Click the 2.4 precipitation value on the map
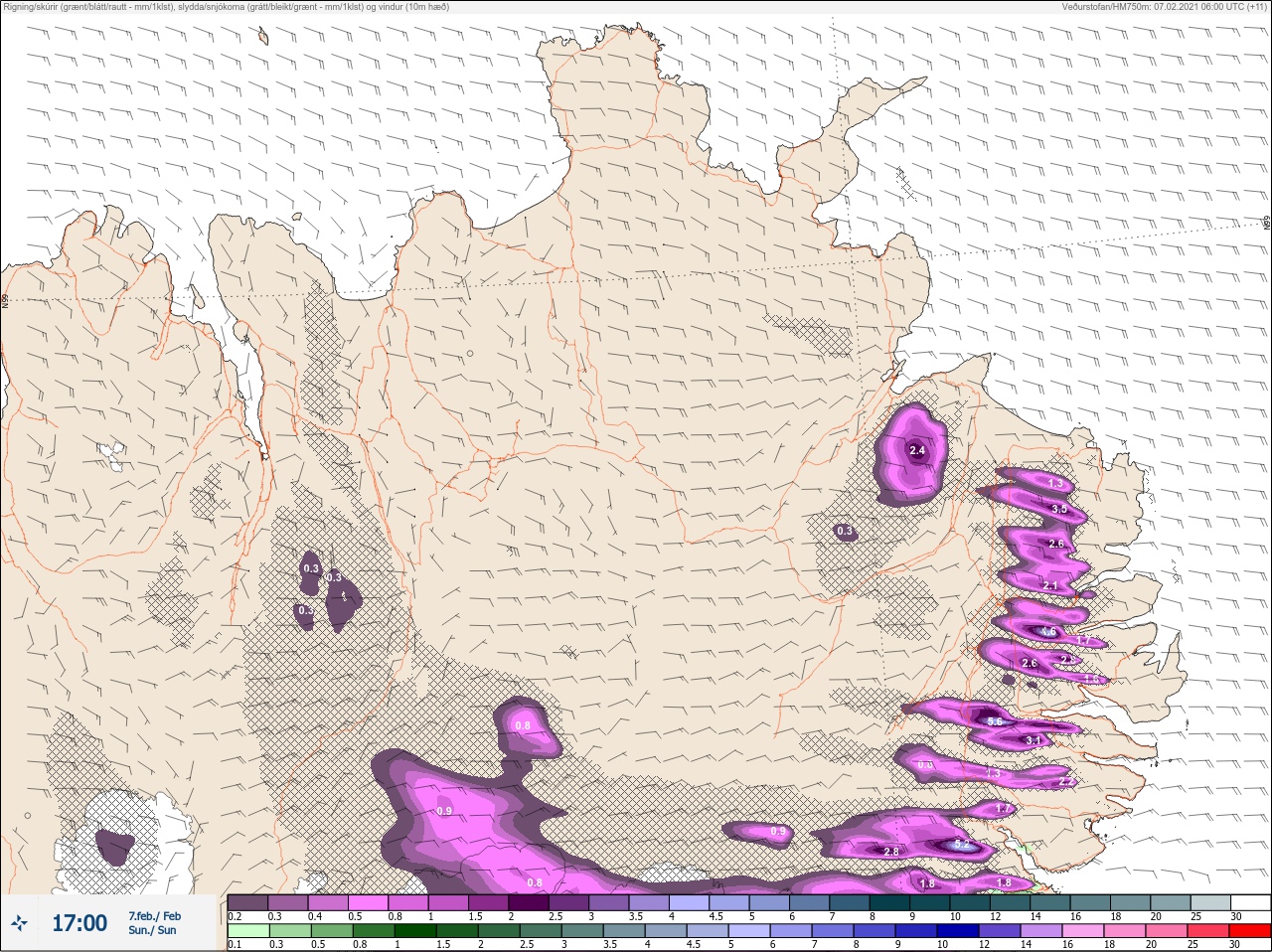This screenshot has height=952, width=1272. [917, 451]
